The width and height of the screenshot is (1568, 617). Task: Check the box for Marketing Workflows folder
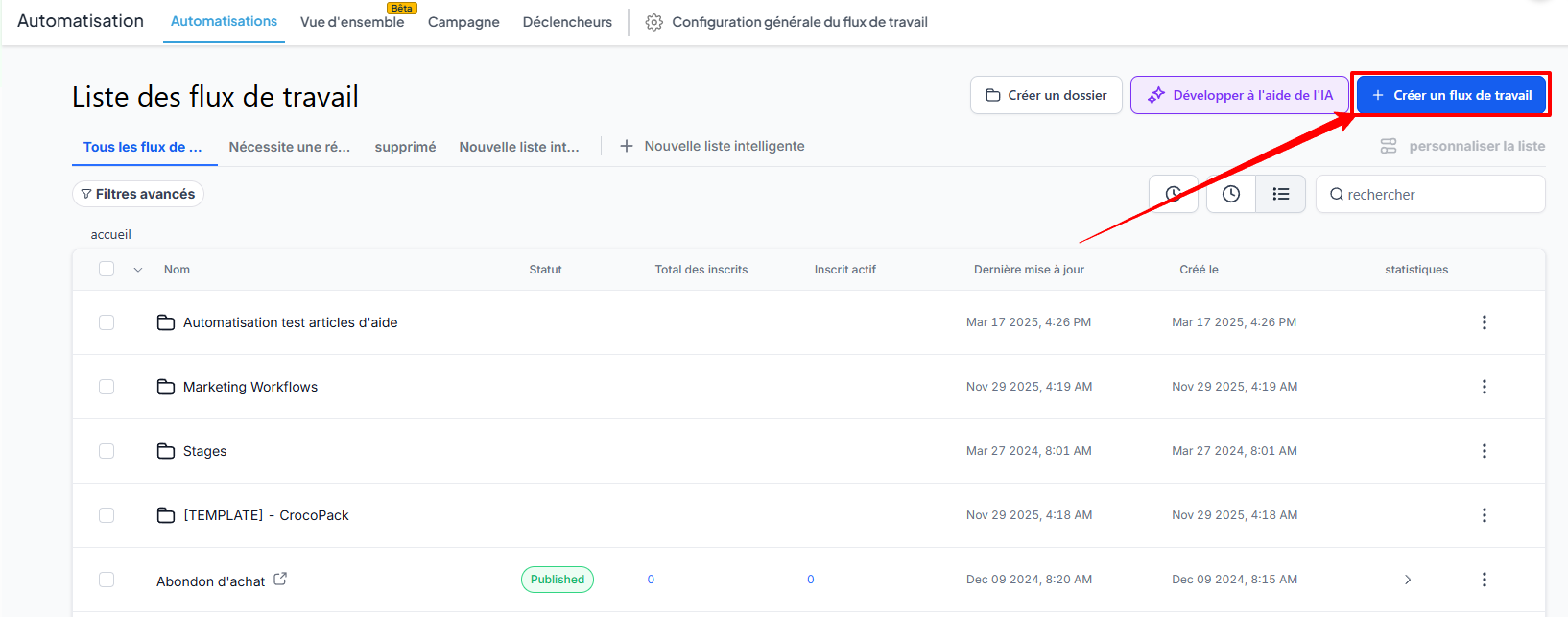[107, 387]
